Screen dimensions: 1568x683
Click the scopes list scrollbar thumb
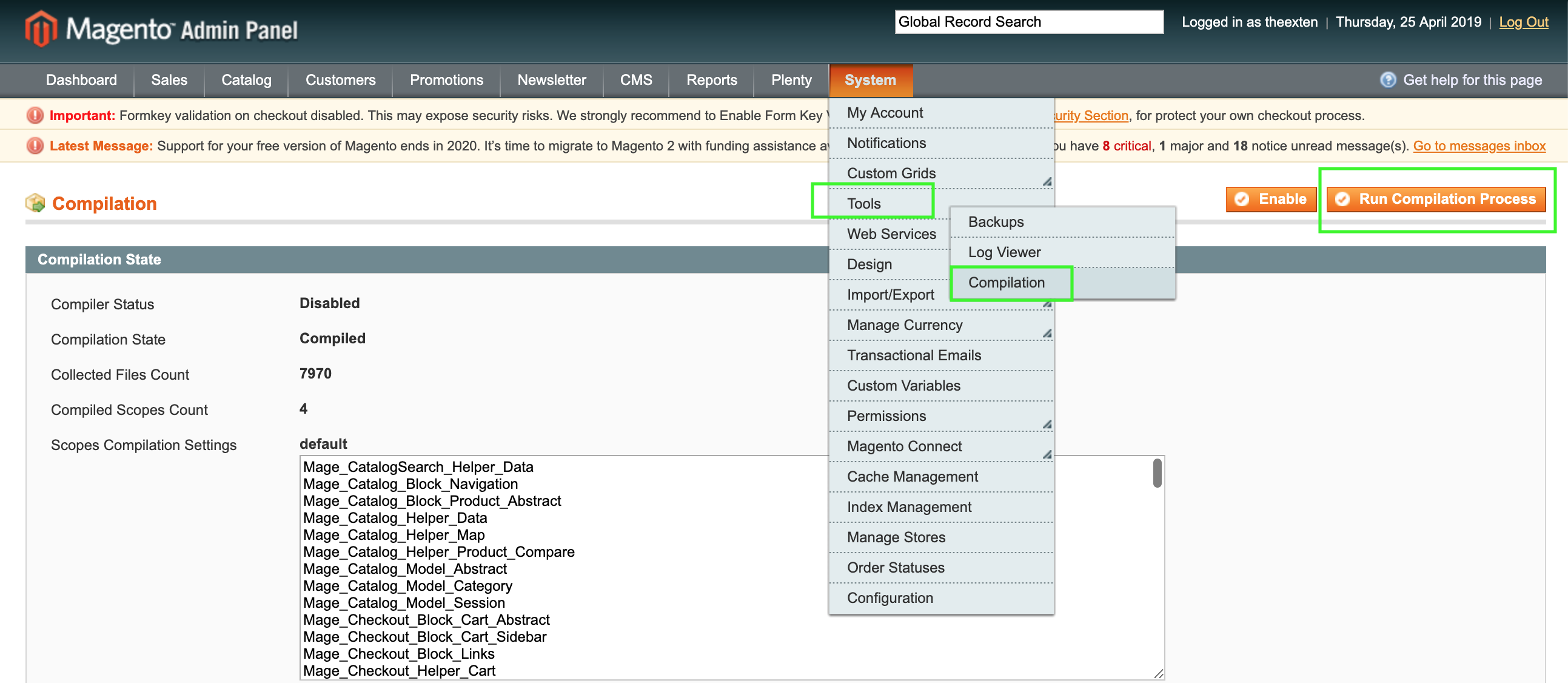[1157, 474]
